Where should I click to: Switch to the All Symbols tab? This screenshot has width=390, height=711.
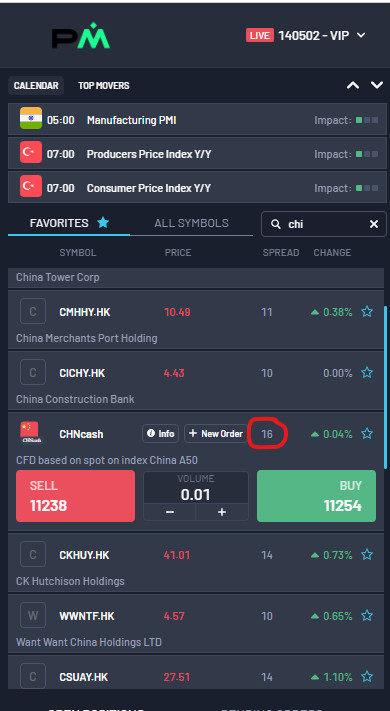click(191, 223)
